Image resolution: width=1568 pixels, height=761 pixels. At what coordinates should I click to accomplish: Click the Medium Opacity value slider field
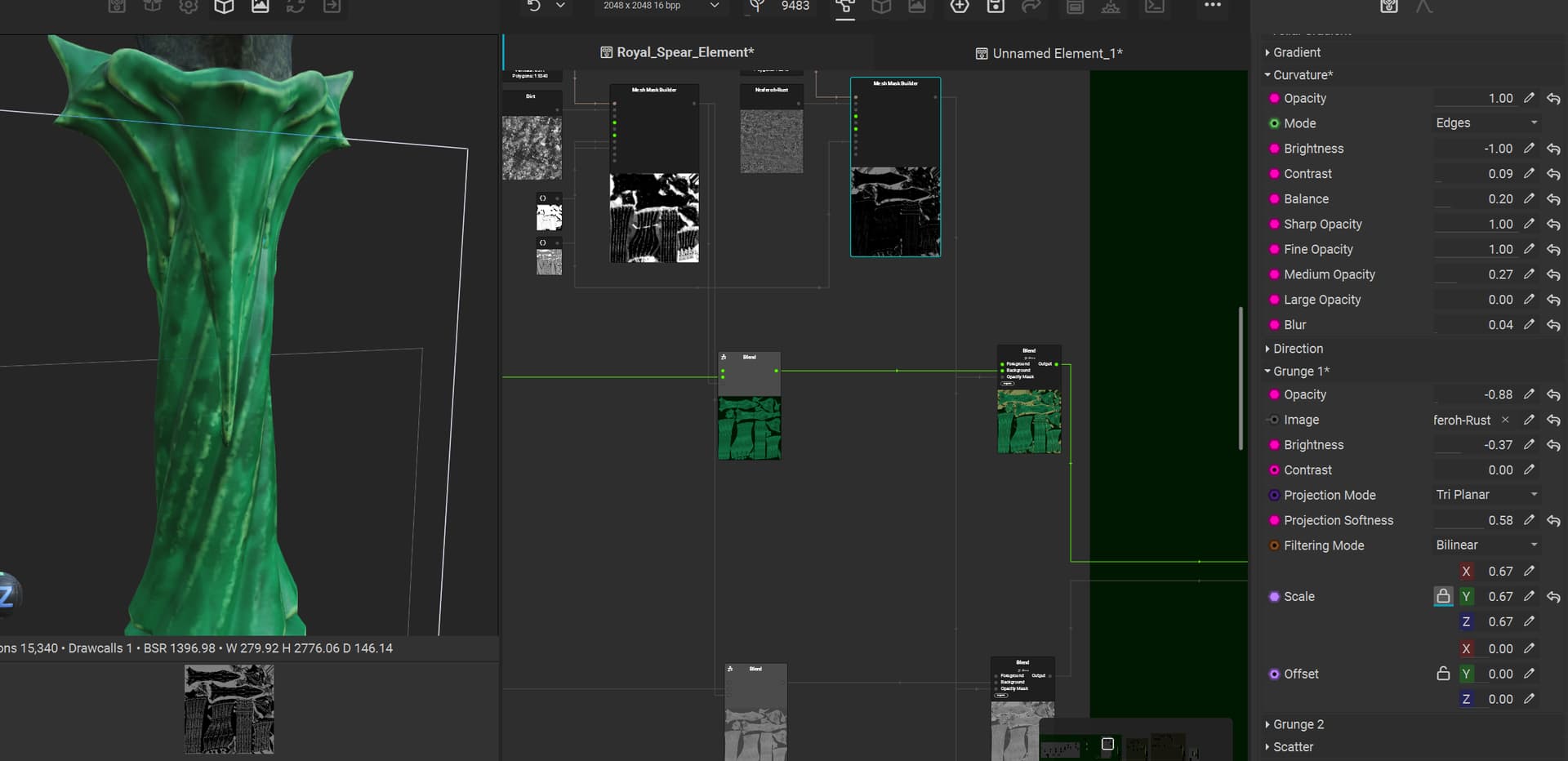[x=1473, y=274]
